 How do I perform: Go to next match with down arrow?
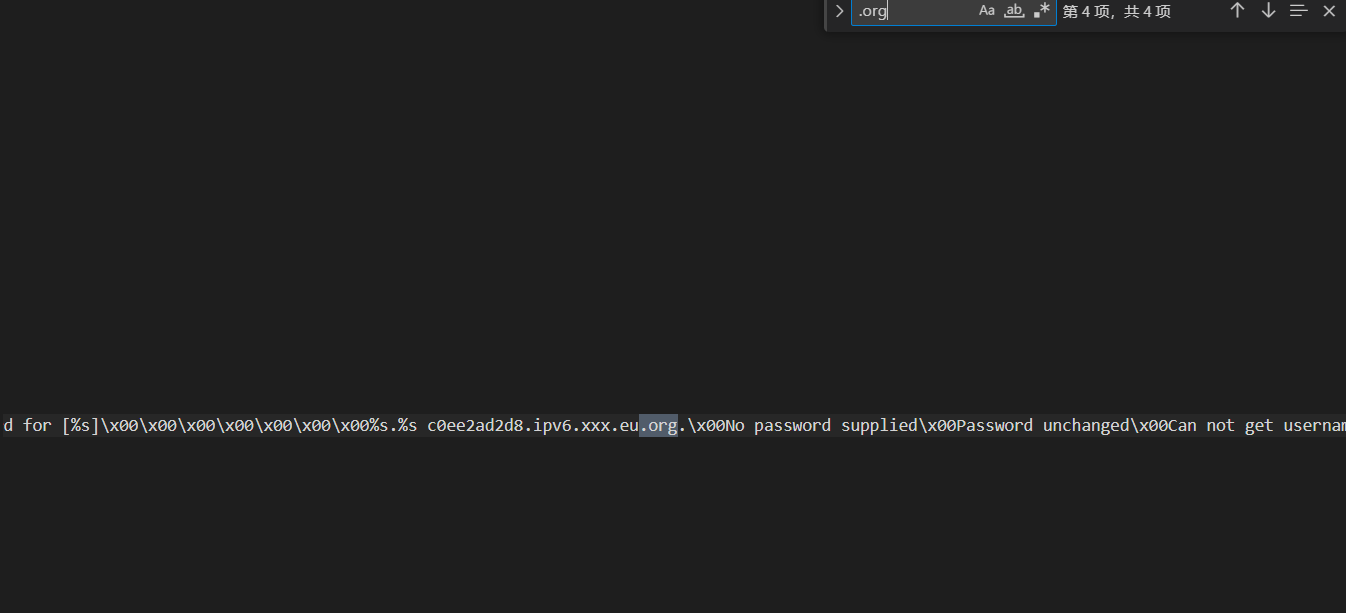point(1268,11)
